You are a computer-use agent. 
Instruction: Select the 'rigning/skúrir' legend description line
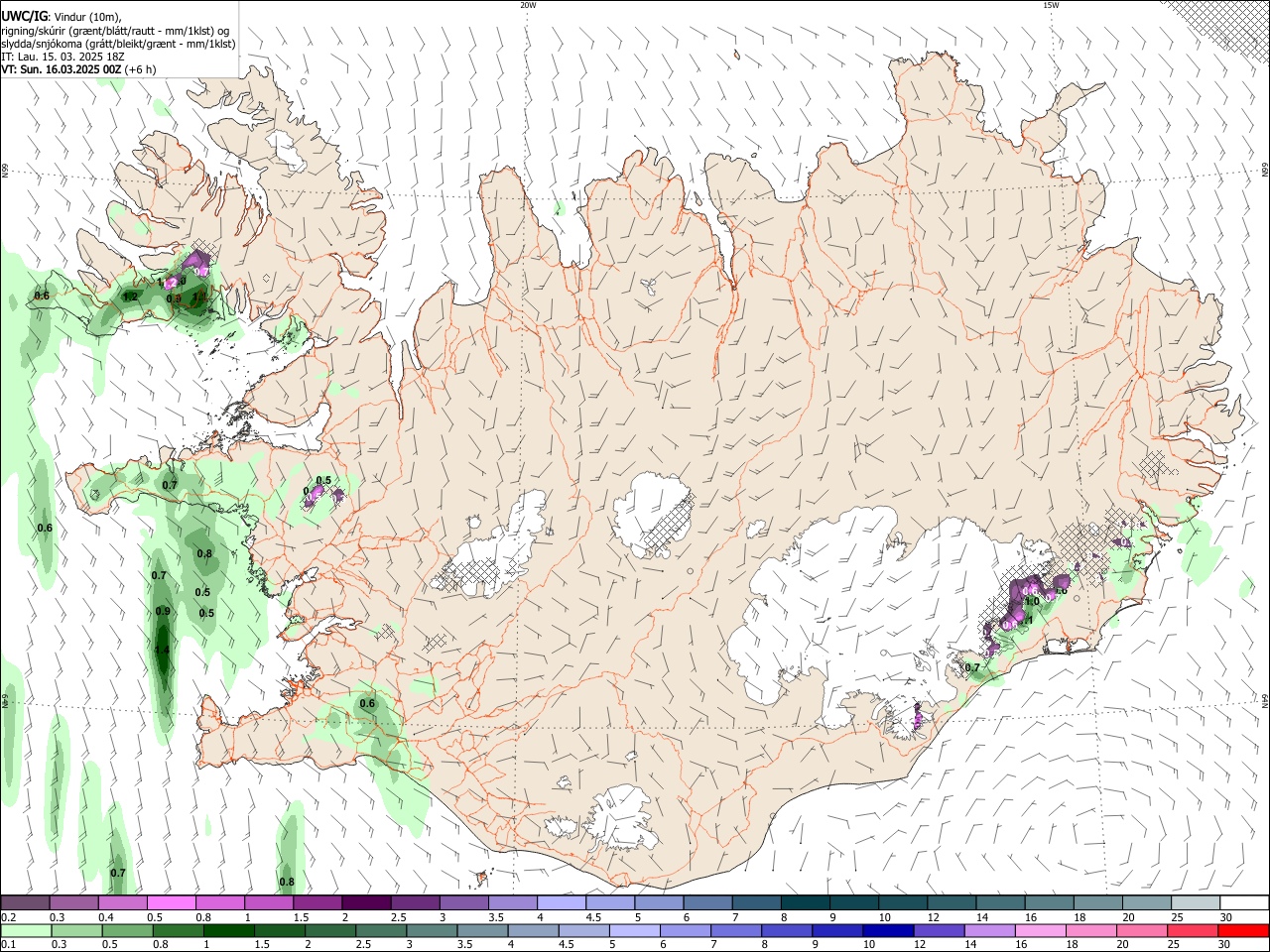(x=115, y=31)
